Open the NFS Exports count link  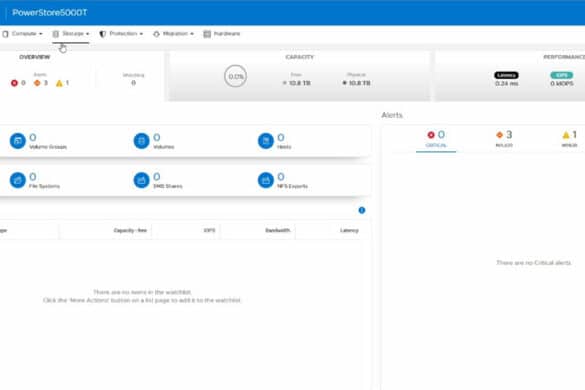coord(281,177)
